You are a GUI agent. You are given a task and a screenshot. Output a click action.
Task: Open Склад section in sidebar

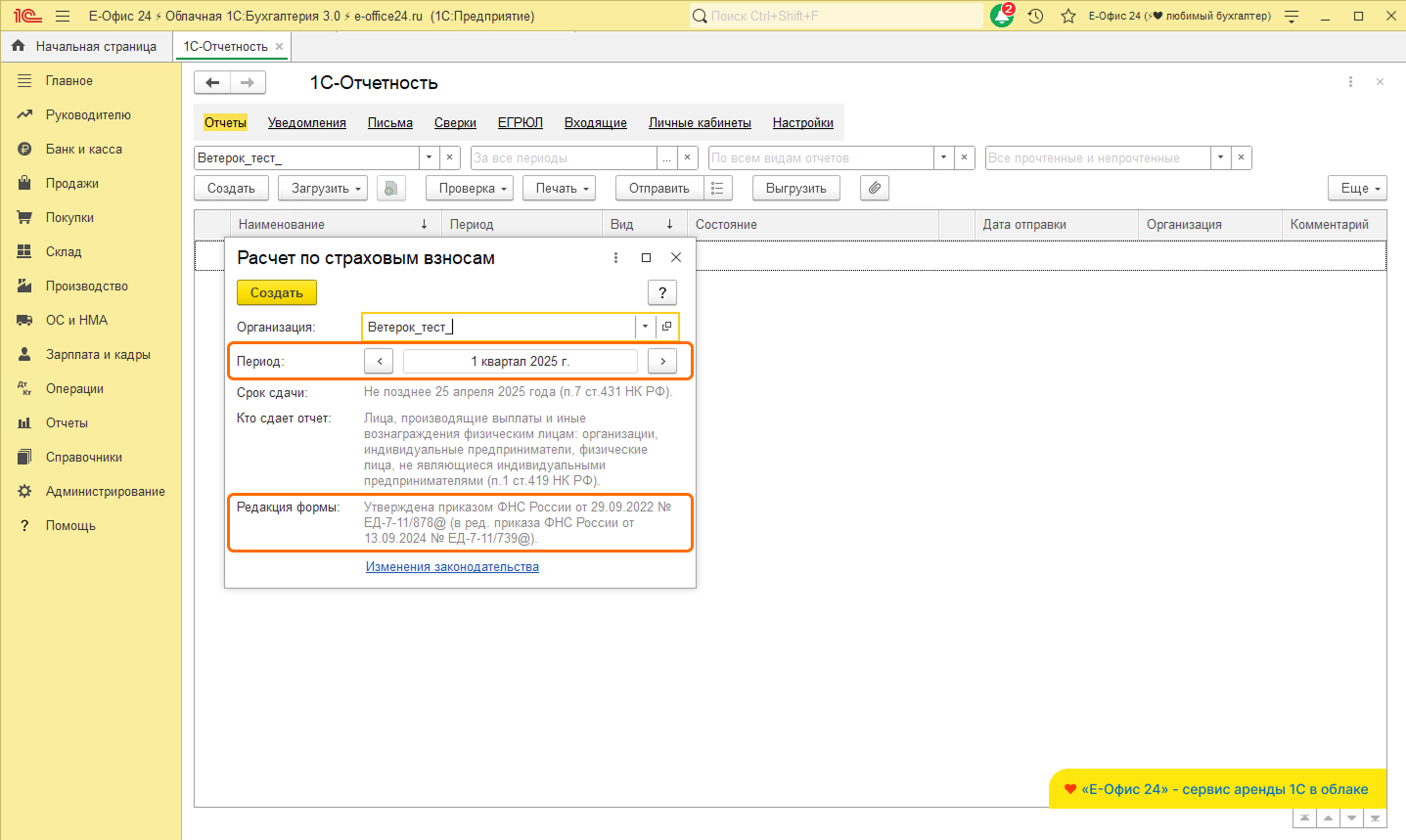tap(64, 252)
